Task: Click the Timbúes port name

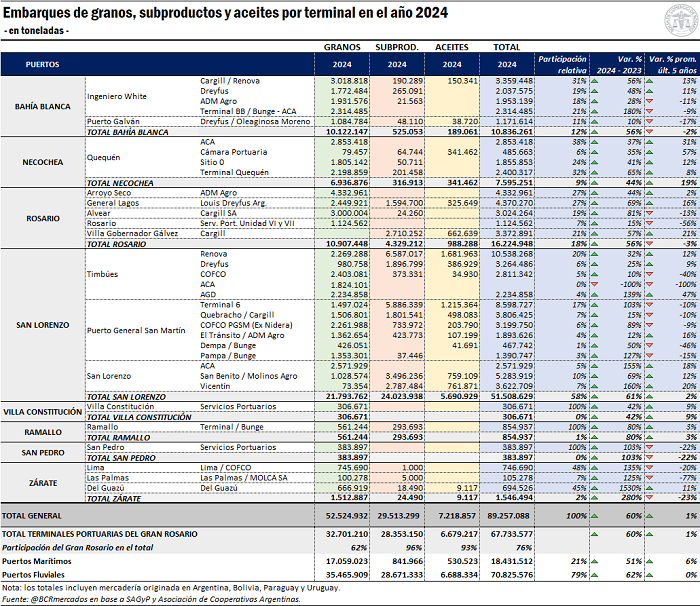Action: (x=102, y=274)
